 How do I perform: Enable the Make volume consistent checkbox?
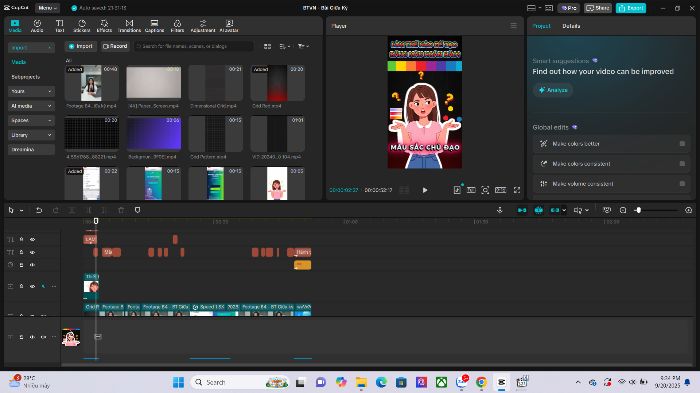(x=682, y=184)
